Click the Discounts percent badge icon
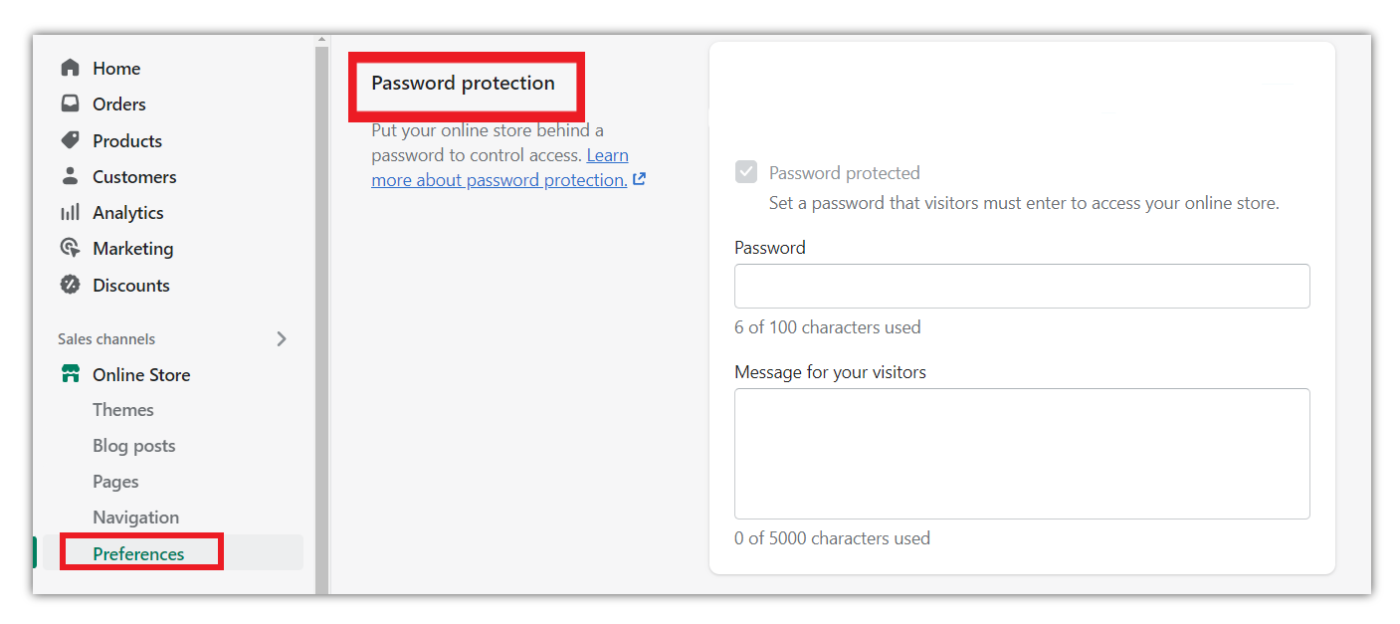Viewport: 1400px width, 624px height. 70,285
